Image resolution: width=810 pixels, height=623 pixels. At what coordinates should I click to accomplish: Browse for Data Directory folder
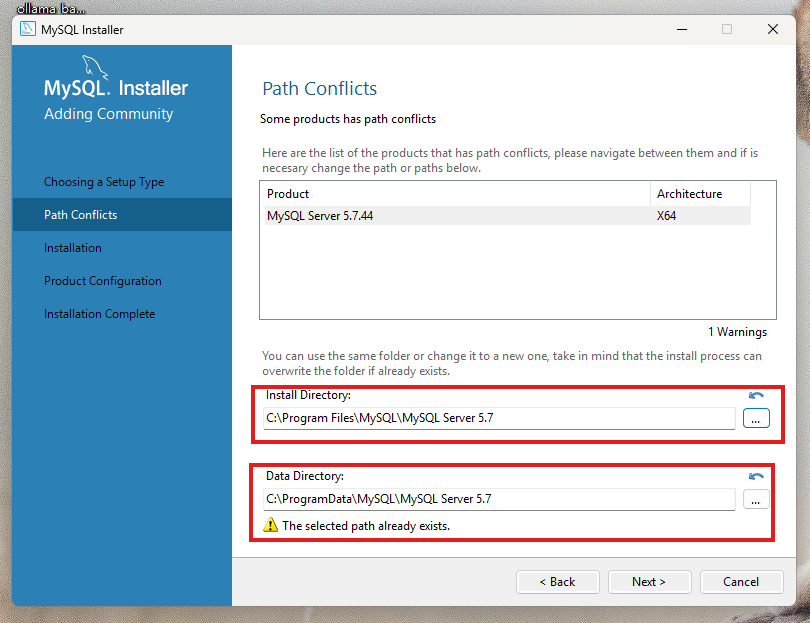[x=756, y=499]
